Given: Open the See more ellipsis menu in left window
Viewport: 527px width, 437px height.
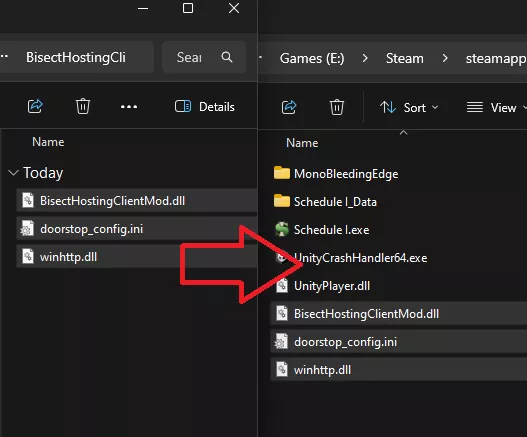Looking at the screenshot, I should 129,107.
